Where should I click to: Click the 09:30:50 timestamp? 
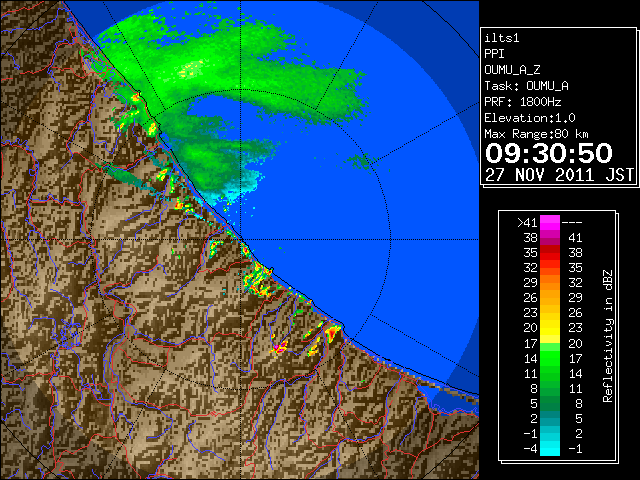pyautogui.click(x=549, y=153)
